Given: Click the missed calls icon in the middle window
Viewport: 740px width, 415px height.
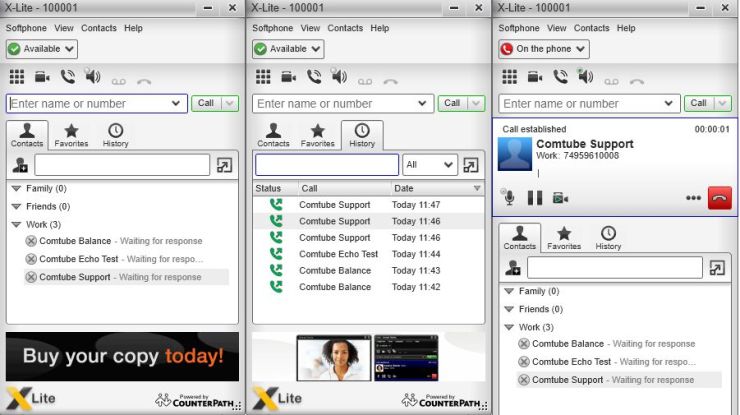Looking at the screenshot, I should point(390,82).
